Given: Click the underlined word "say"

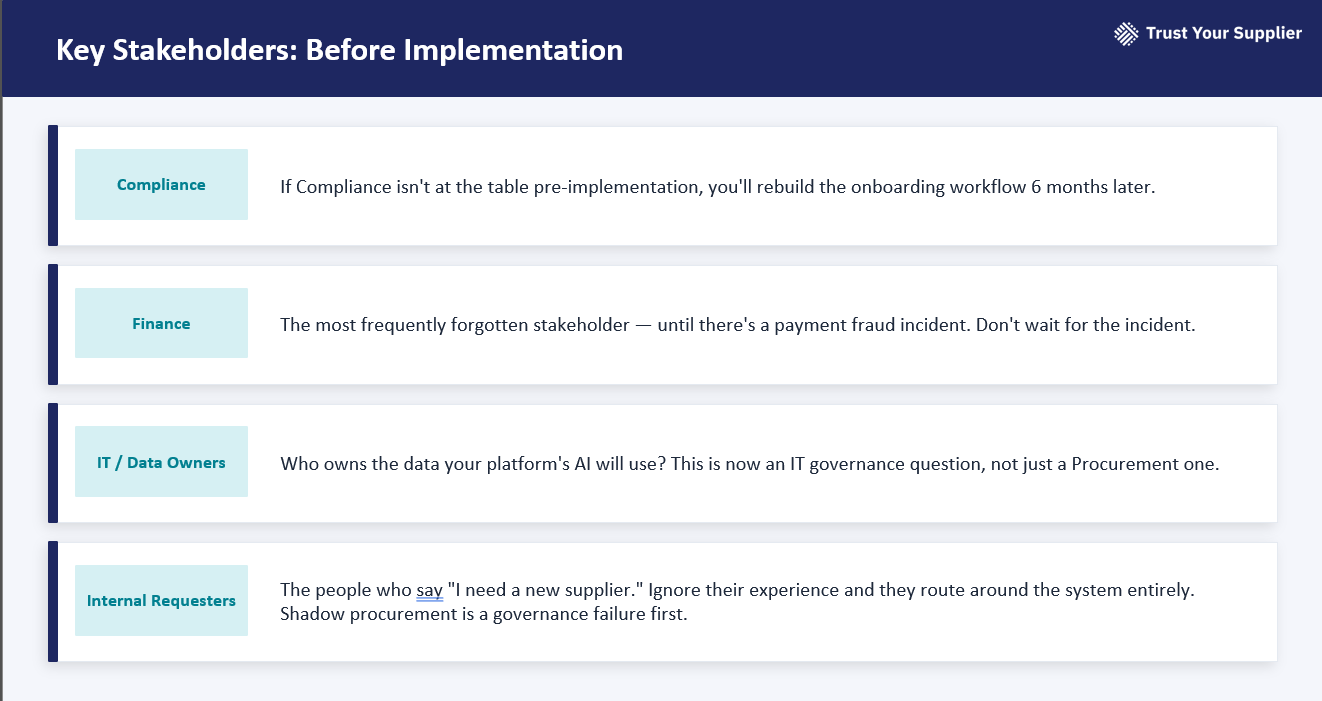Looking at the screenshot, I should [x=429, y=590].
